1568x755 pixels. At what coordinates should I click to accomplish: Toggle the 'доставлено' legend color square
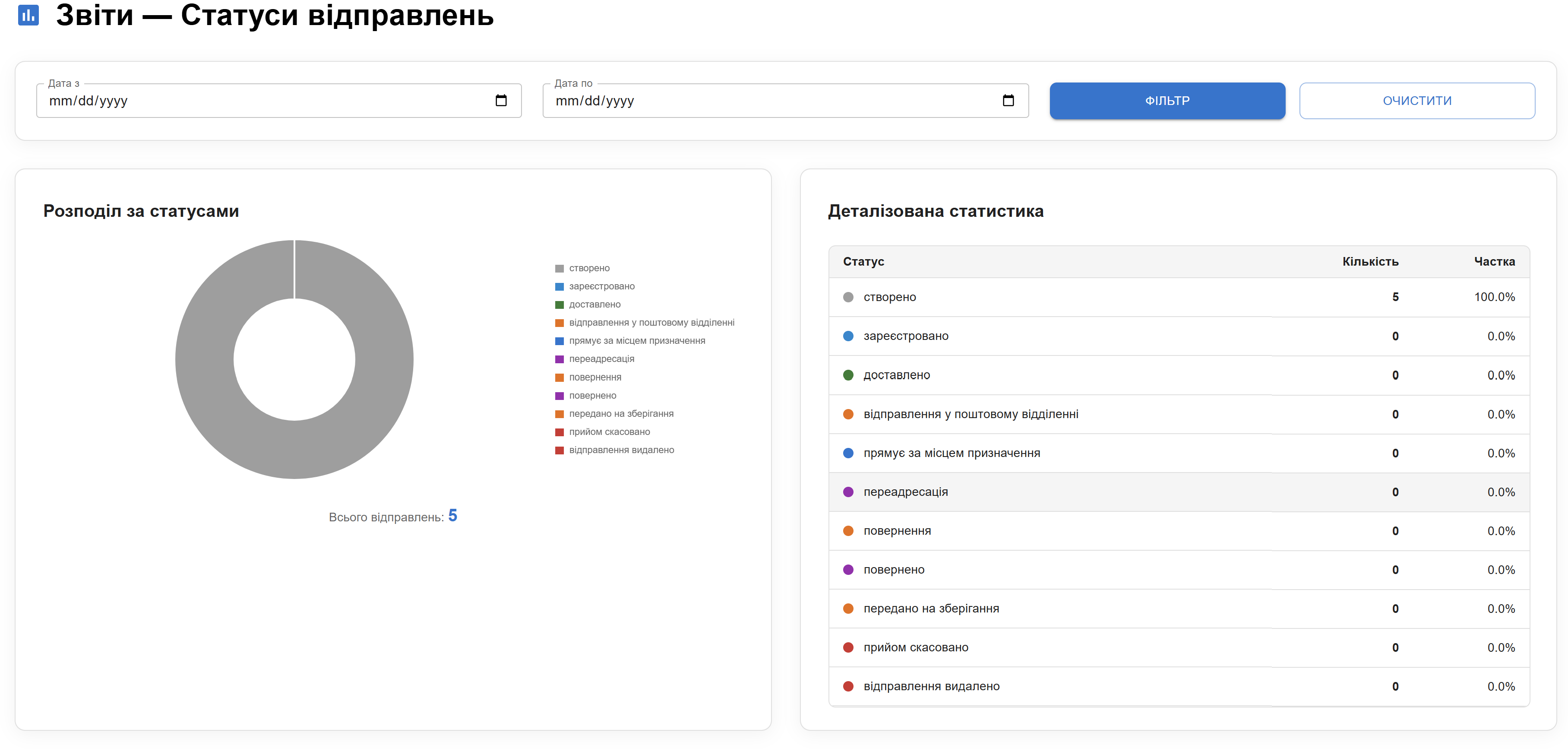pos(560,305)
